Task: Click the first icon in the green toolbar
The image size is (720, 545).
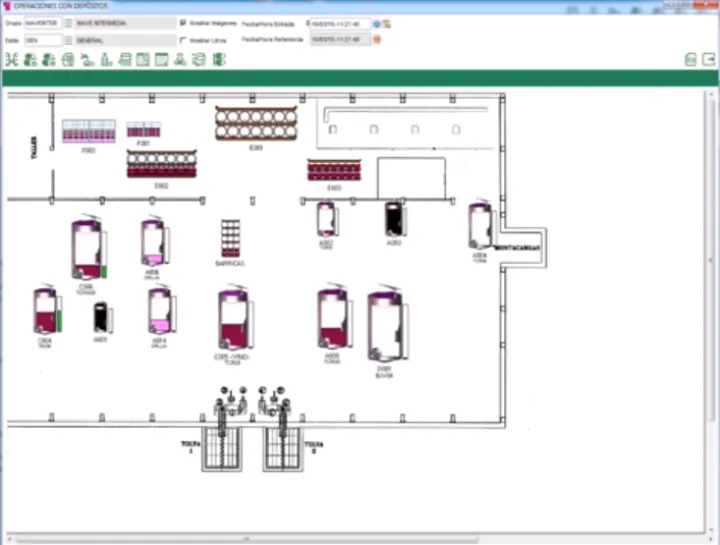Action: (x=11, y=60)
